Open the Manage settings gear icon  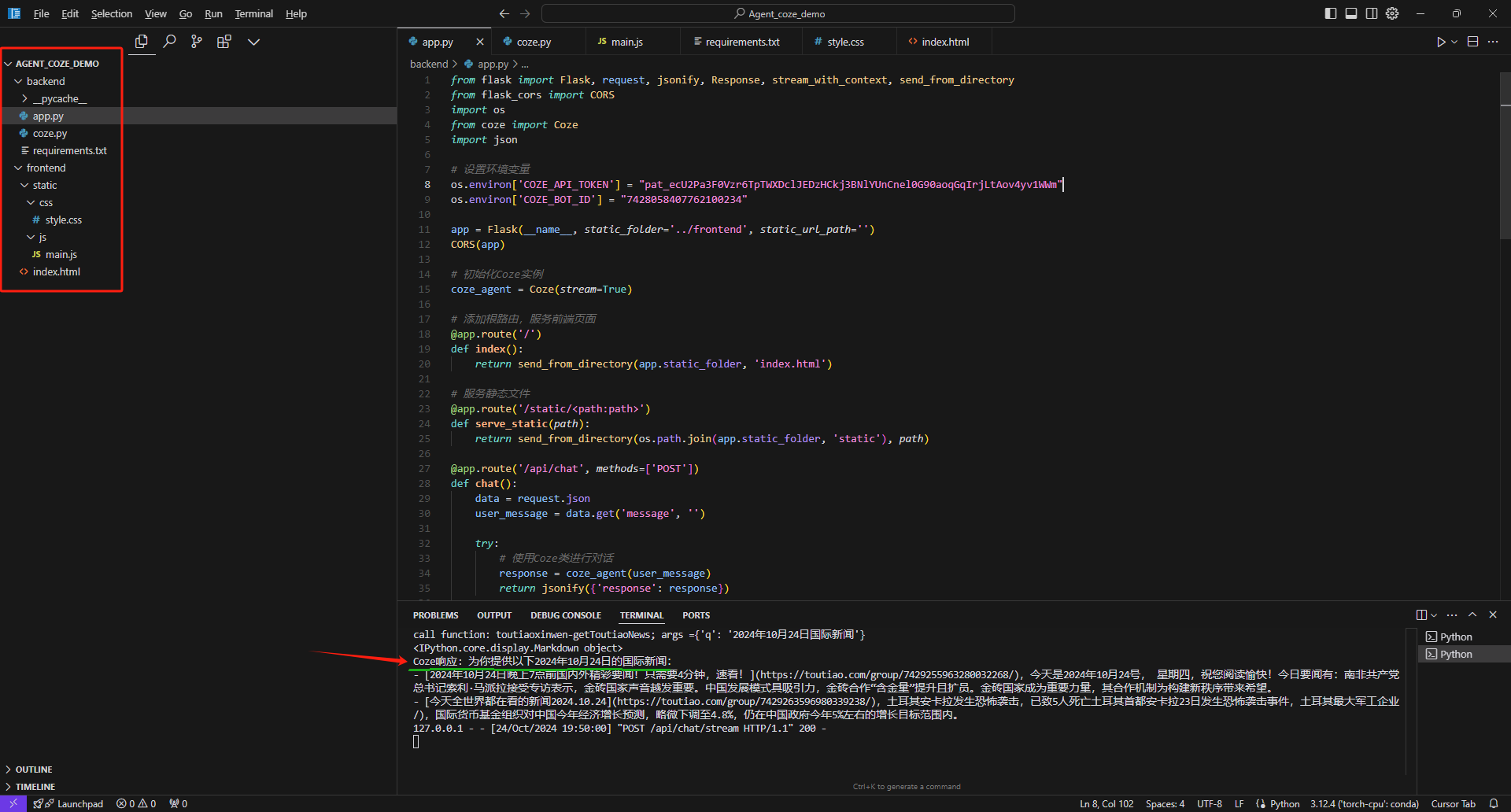point(1392,13)
